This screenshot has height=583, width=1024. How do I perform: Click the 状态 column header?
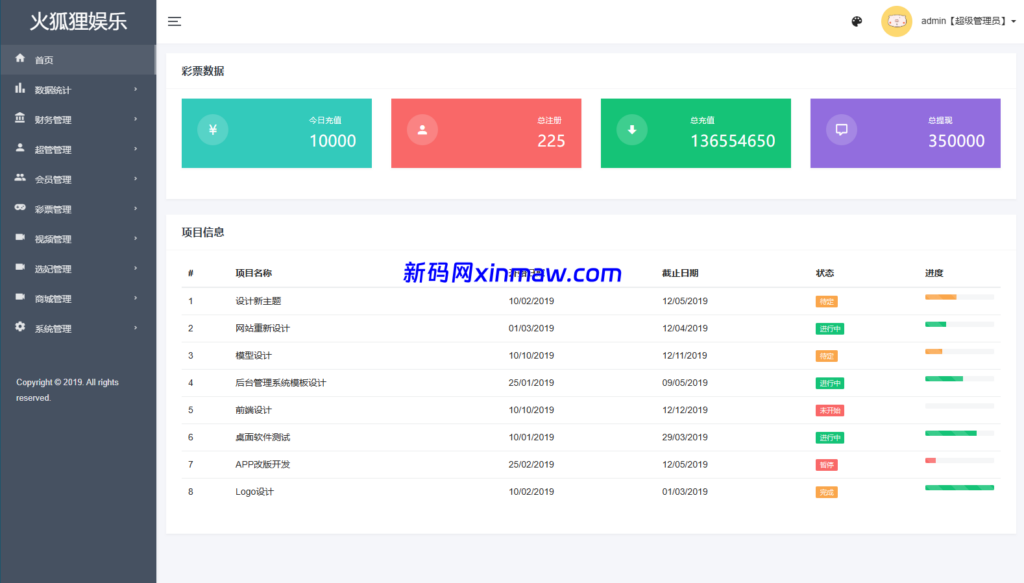825,273
